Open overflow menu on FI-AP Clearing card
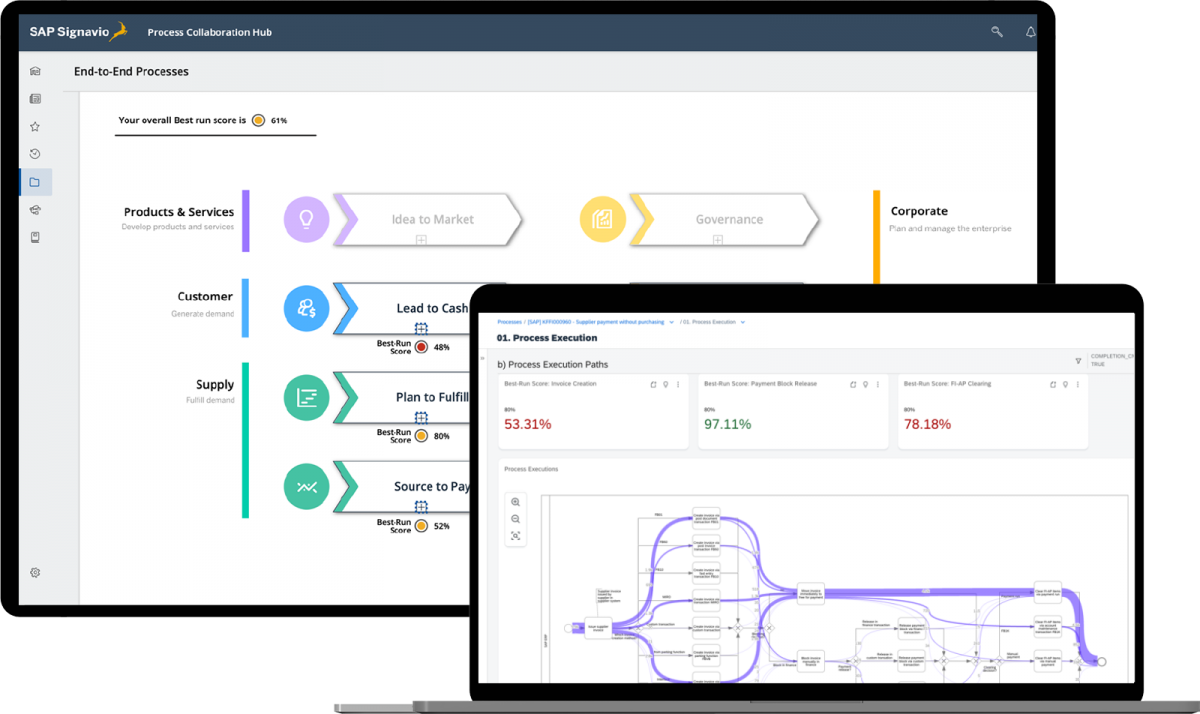The height and width of the screenshot is (714, 1200). [1078, 383]
